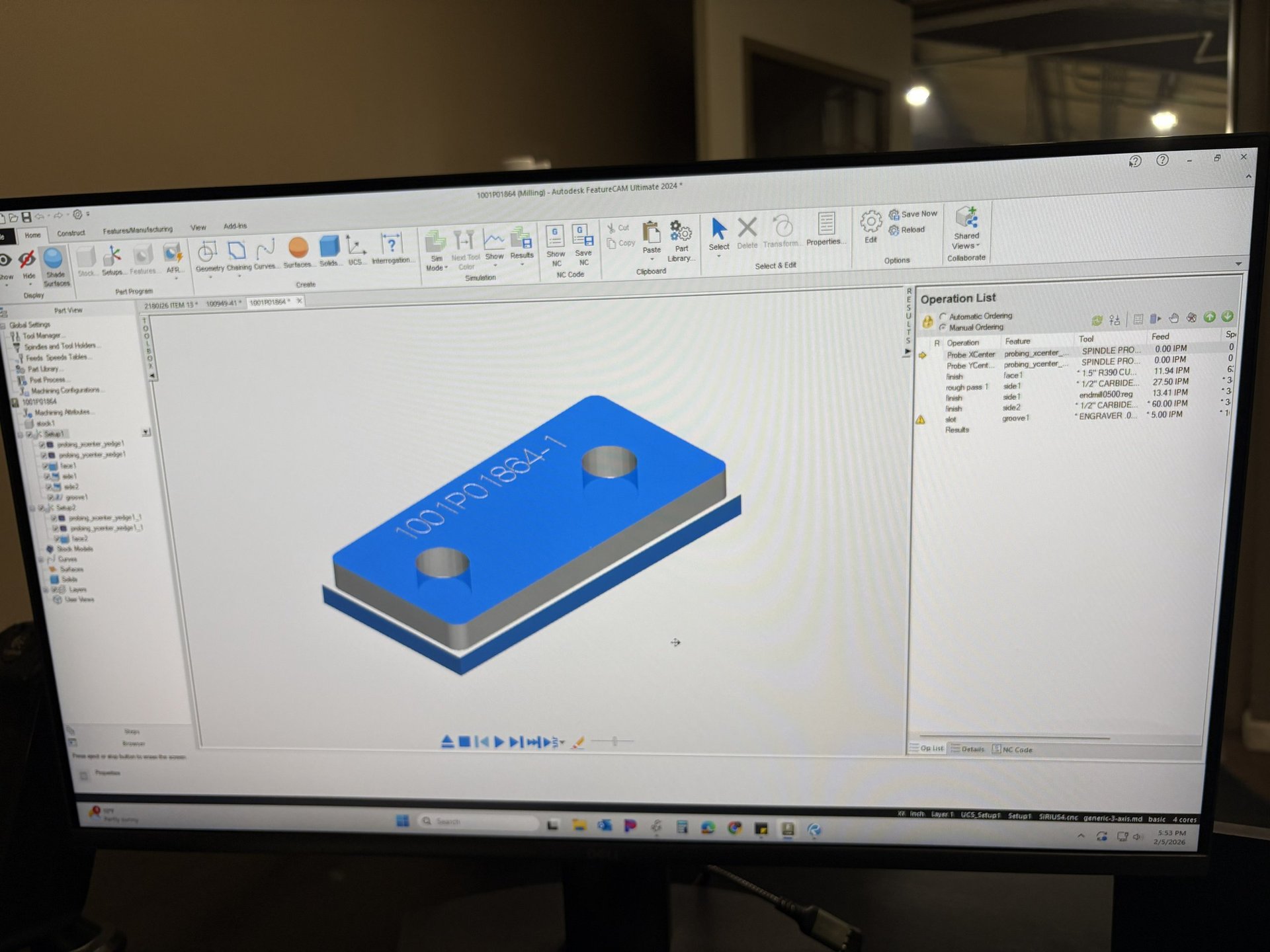This screenshot has width=1270, height=952.
Task: Adjust the simulation speed slider
Action: point(614,742)
